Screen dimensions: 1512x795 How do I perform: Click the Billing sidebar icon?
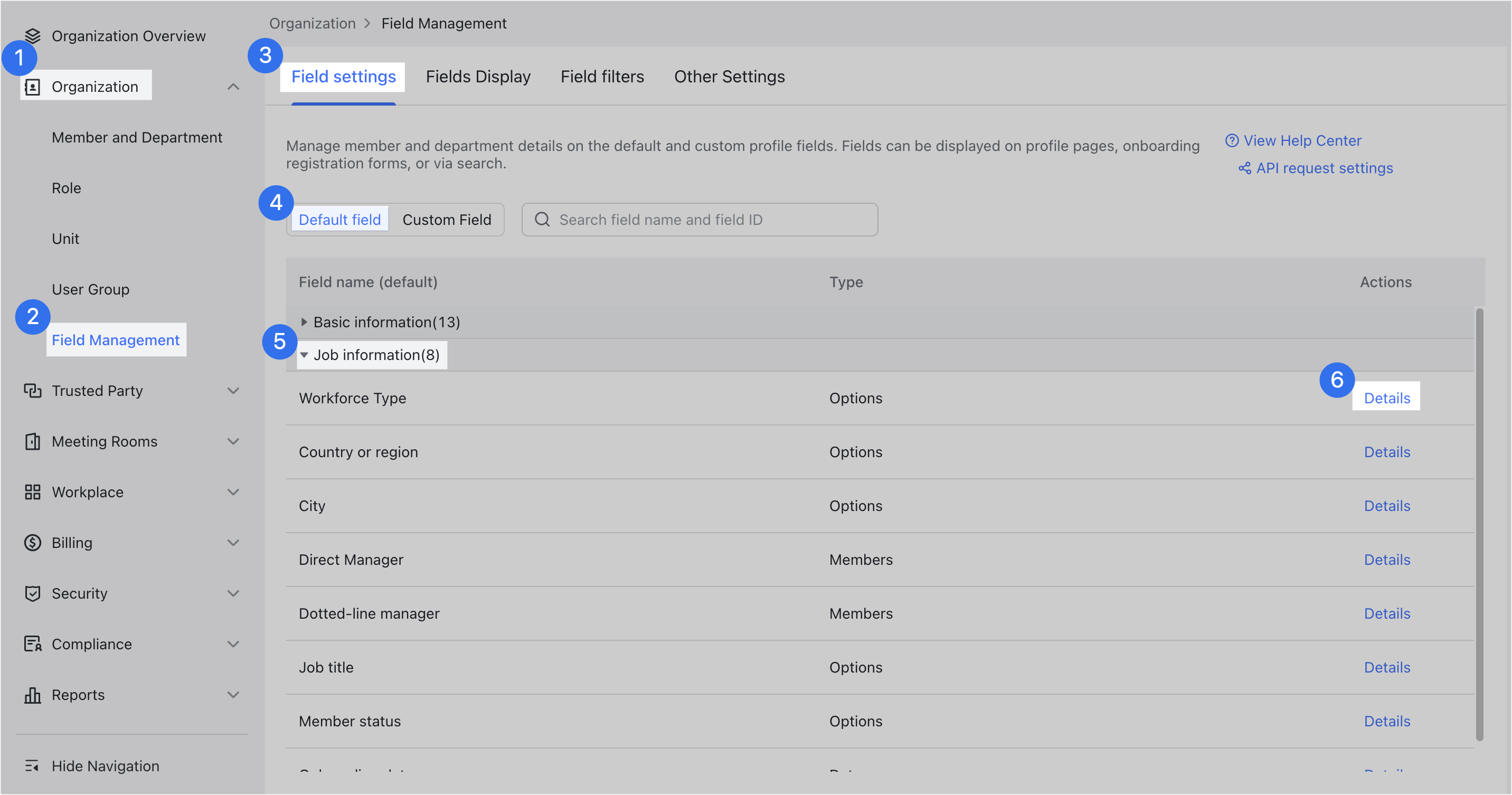(x=33, y=542)
